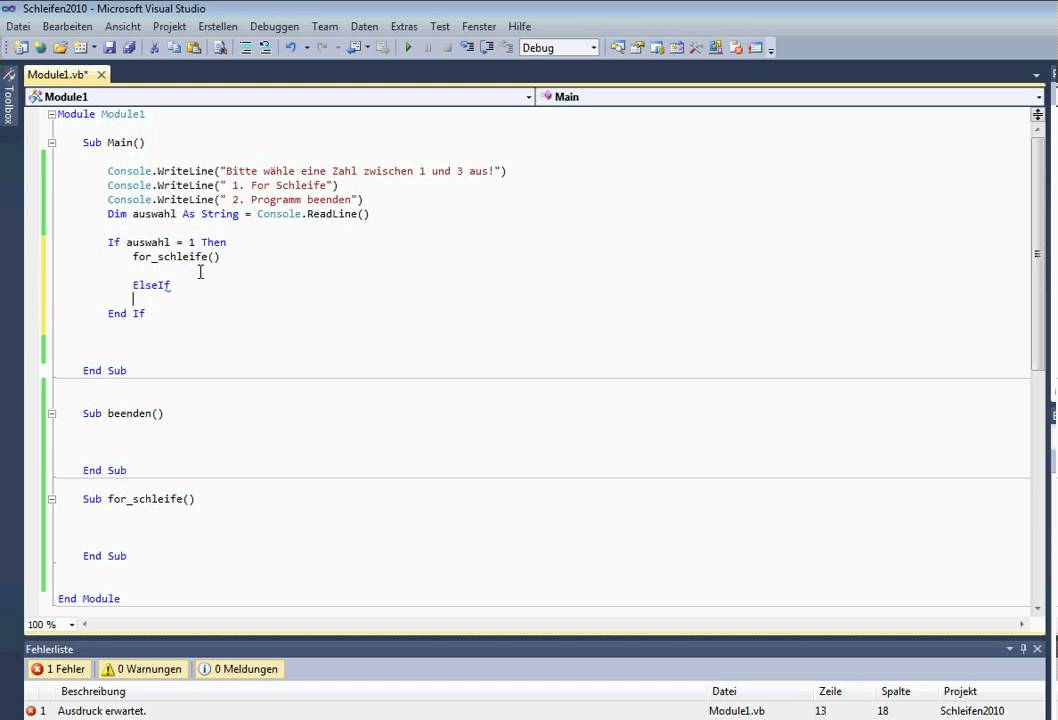This screenshot has width=1058, height=720.
Task: Open the Daten menu
Action: pos(364,26)
